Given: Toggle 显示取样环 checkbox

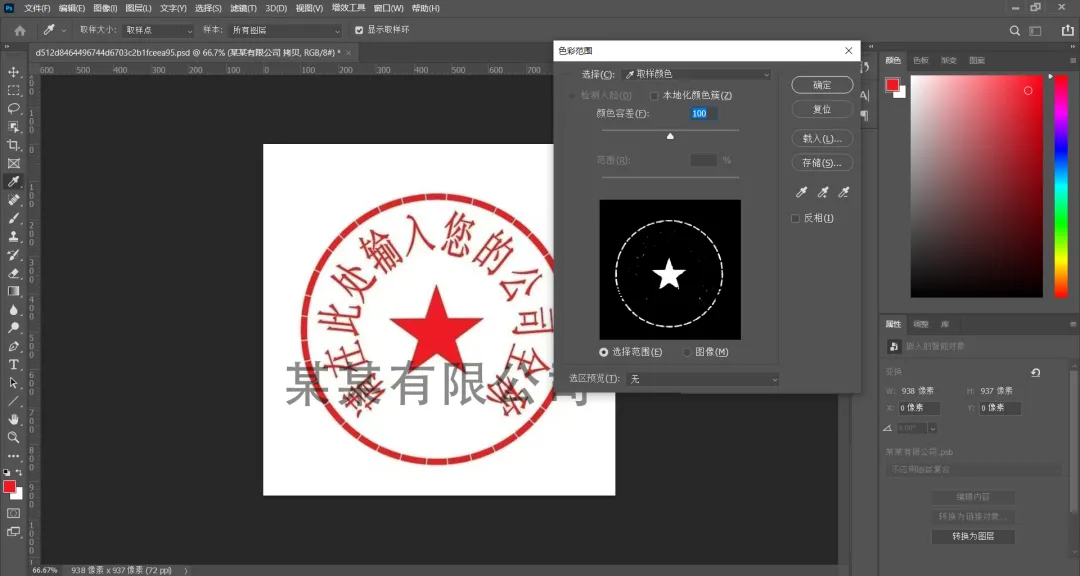Looking at the screenshot, I should [x=359, y=30].
